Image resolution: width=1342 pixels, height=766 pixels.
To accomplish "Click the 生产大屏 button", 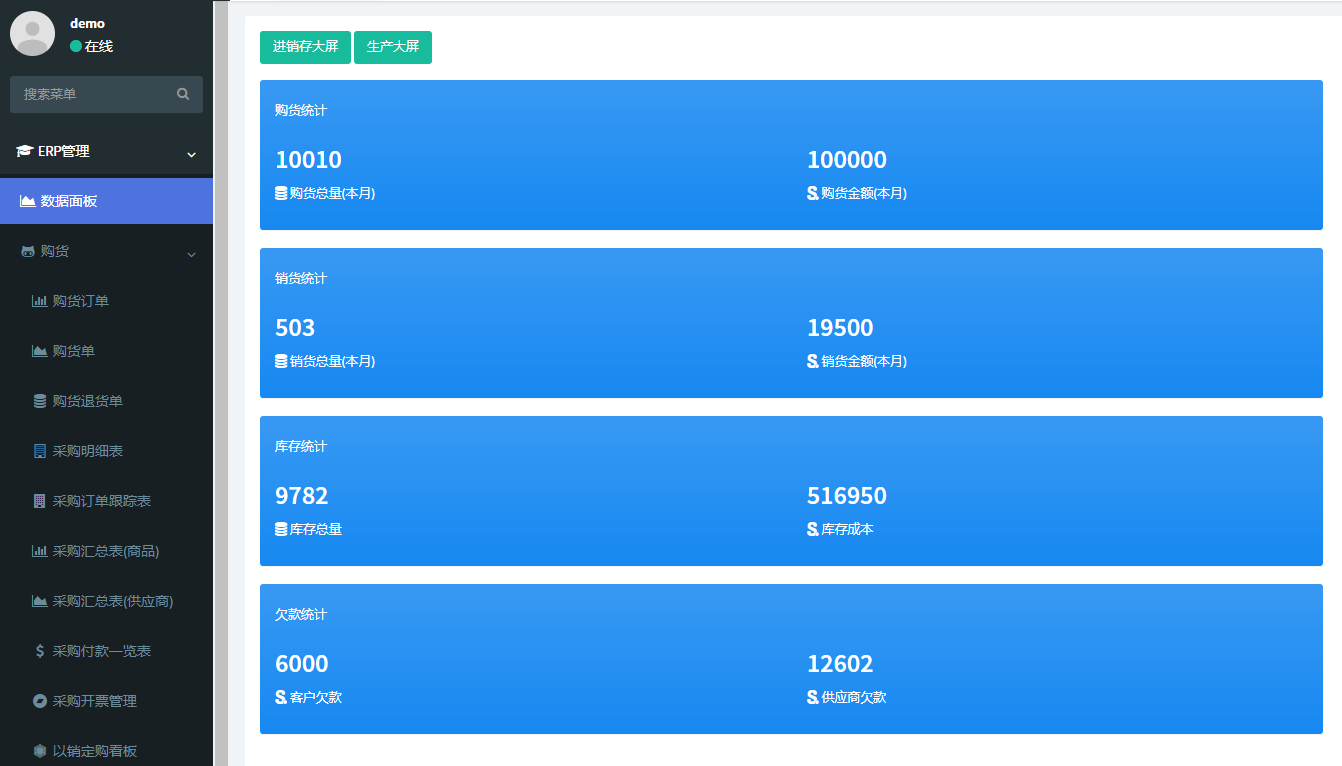I will pyautogui.click(x=392, y=47).
